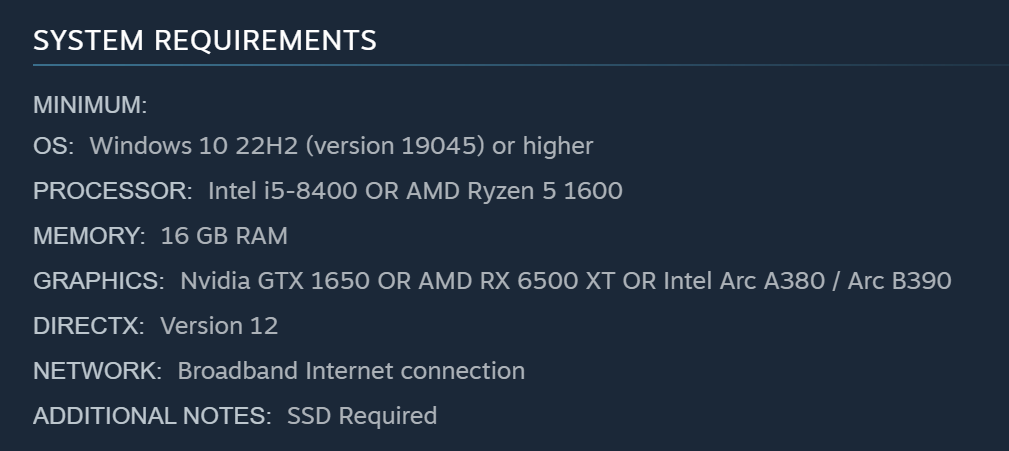The image size is (1009, 451).
Task: Click the GRAPHICS label
Action: (x=98, y=281)
